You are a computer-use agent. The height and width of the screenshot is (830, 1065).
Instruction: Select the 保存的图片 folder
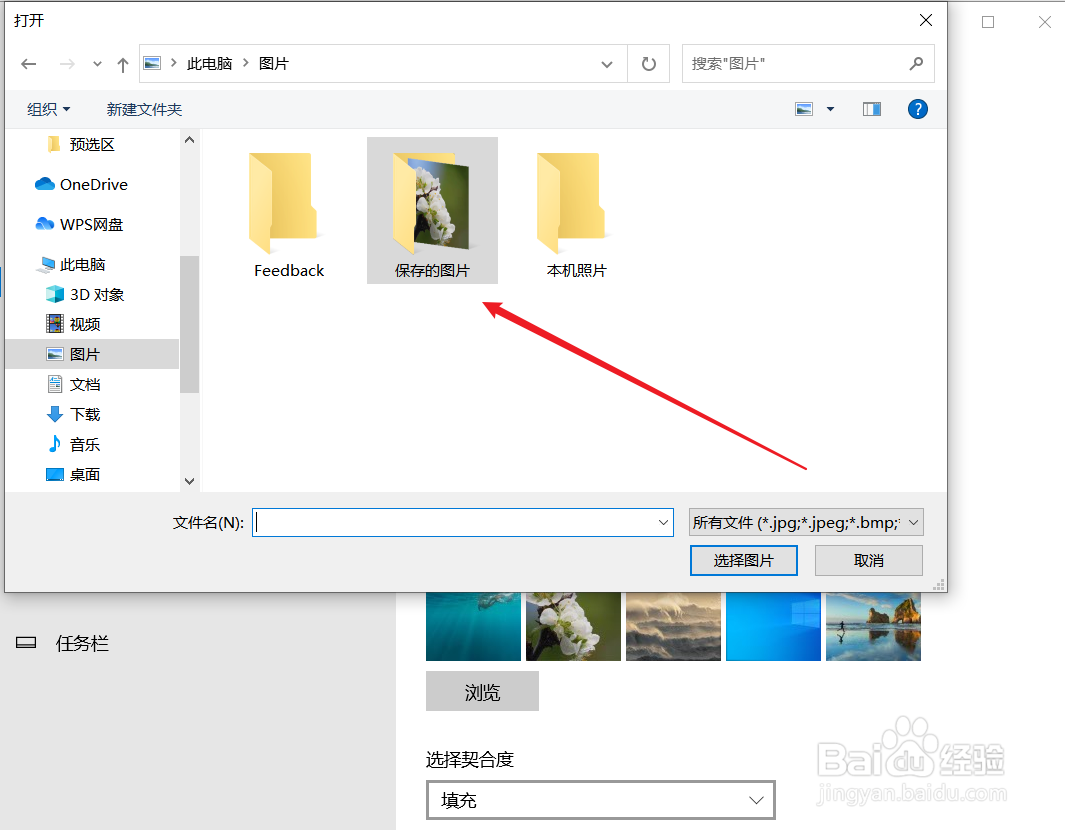432,211
